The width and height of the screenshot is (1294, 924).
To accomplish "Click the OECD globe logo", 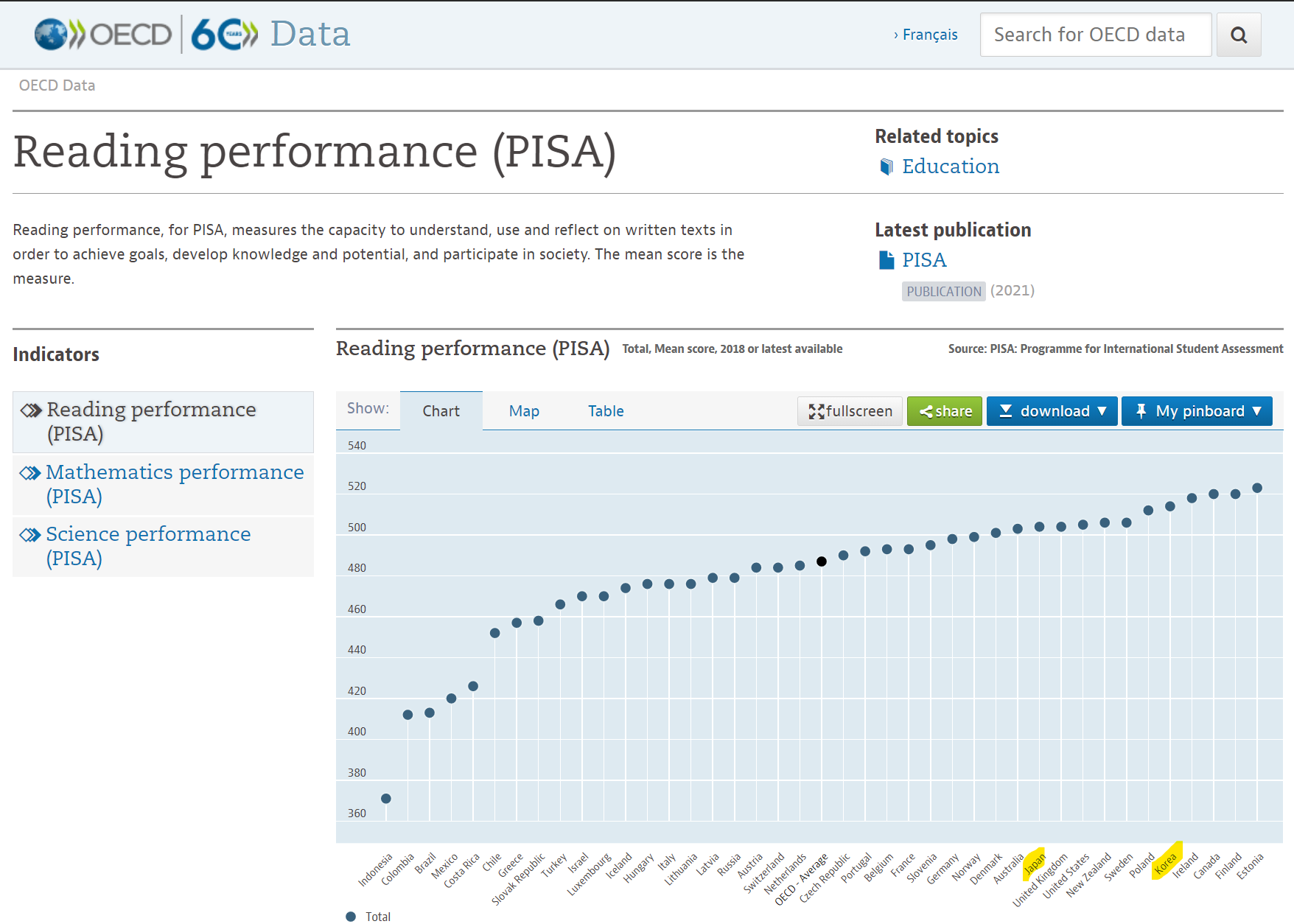I will pos(52,35).
